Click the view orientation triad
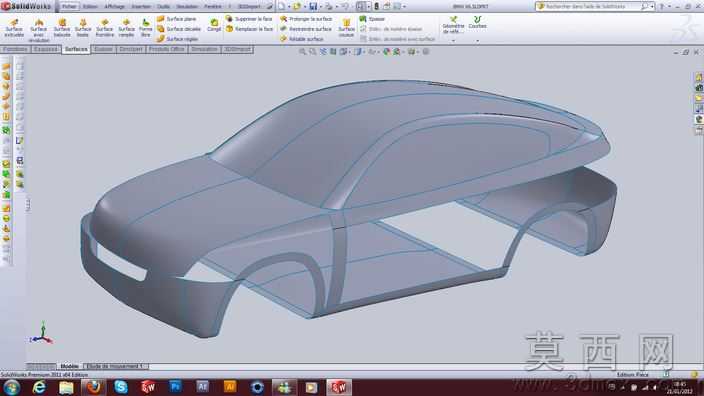This screenshot has width=704, height=396. (42, 333)
